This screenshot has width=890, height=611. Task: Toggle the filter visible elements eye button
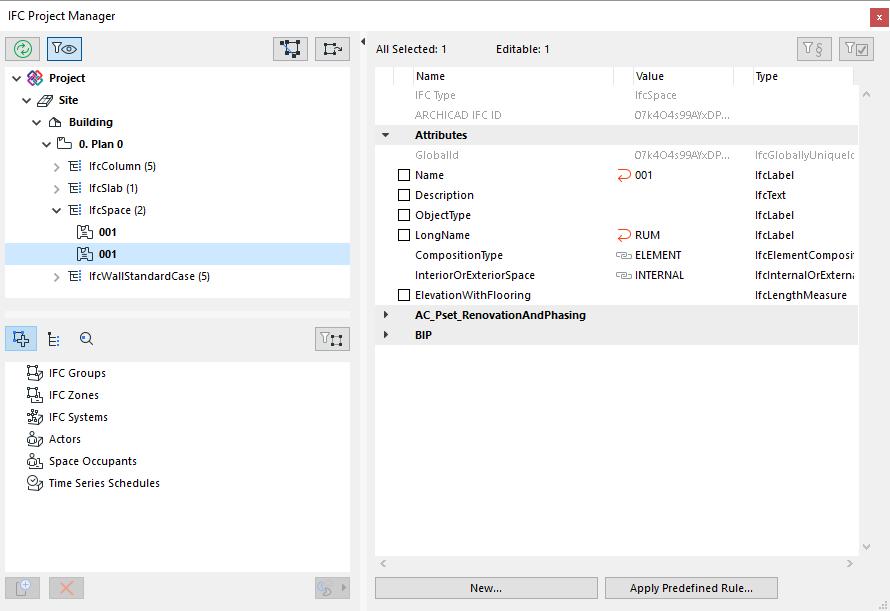(64, 49)
